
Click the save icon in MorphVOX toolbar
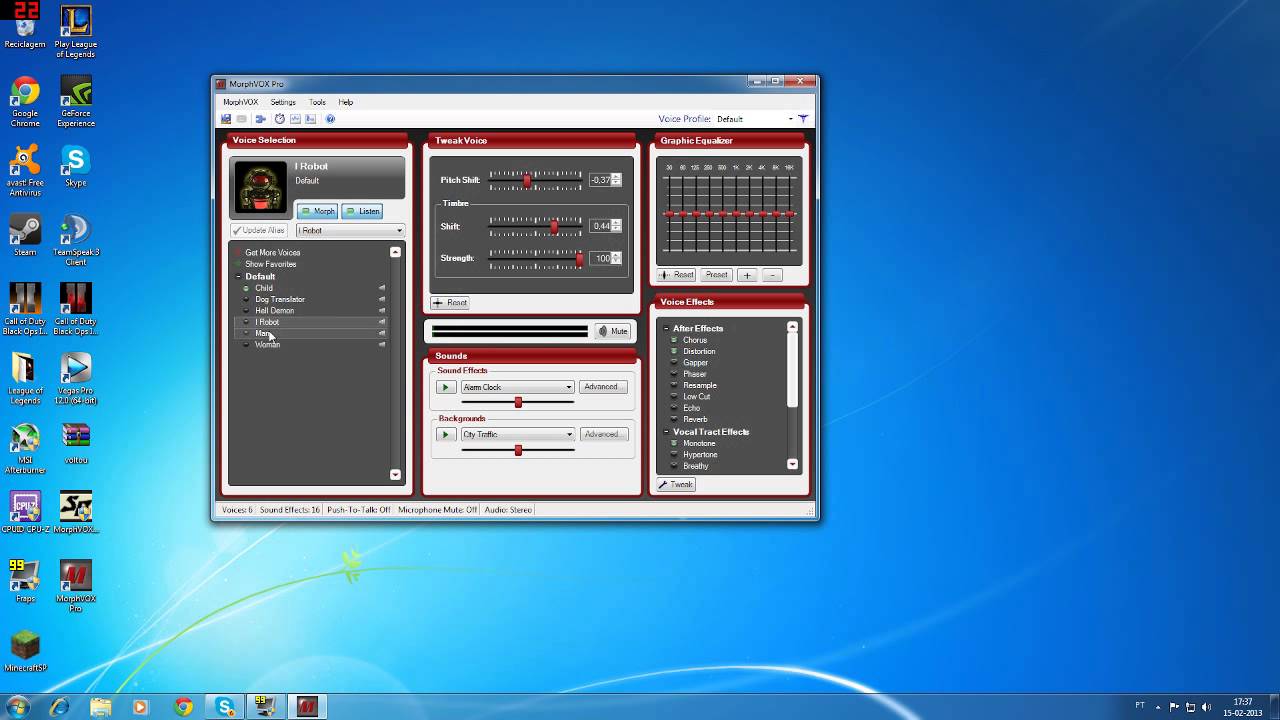pos(226,119)
